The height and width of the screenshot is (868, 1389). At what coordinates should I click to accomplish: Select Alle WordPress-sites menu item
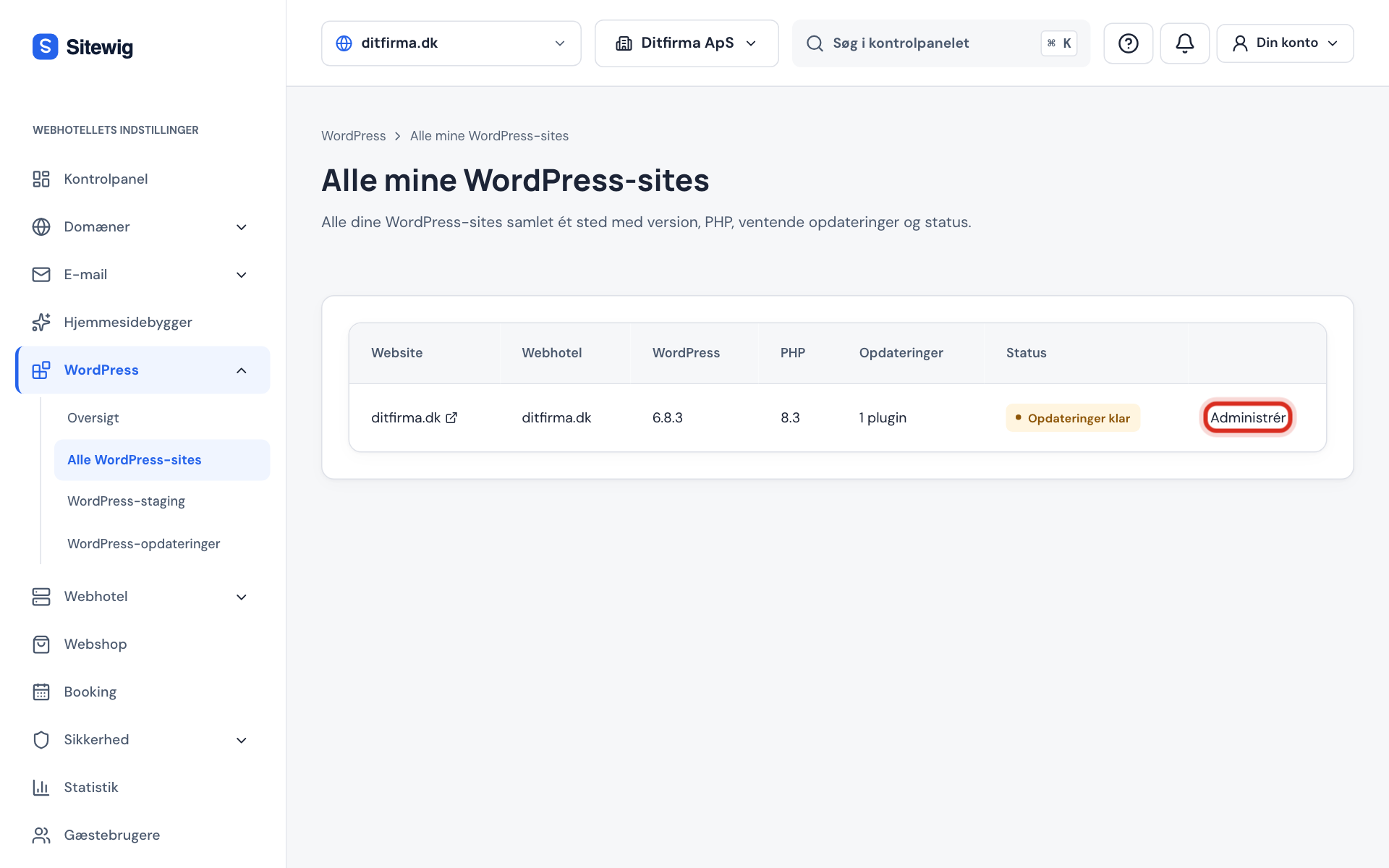[x=162, y=459]
